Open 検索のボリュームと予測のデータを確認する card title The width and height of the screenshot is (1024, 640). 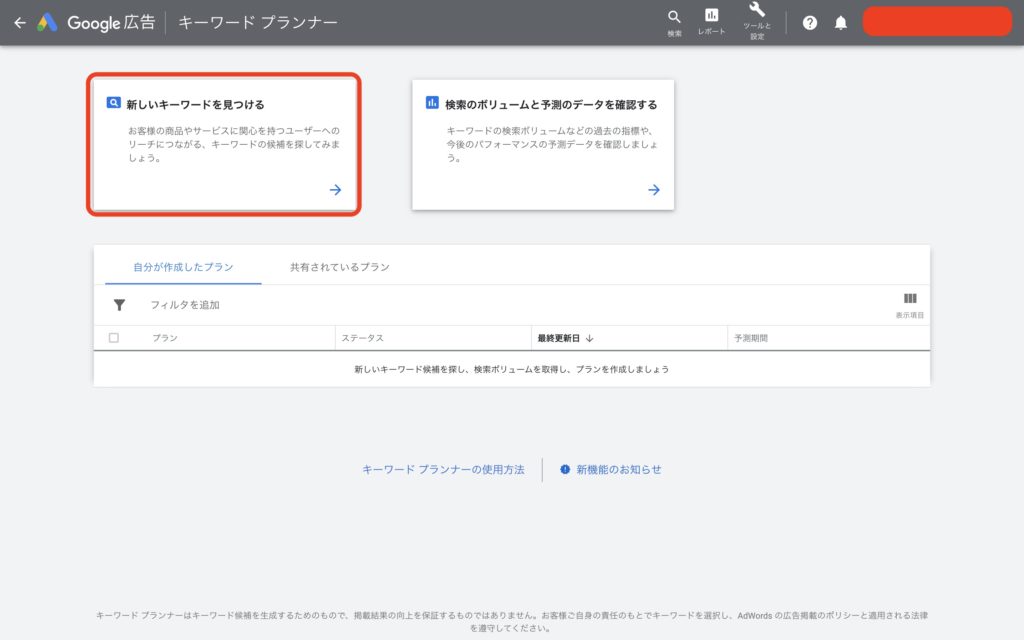(551, 104)
